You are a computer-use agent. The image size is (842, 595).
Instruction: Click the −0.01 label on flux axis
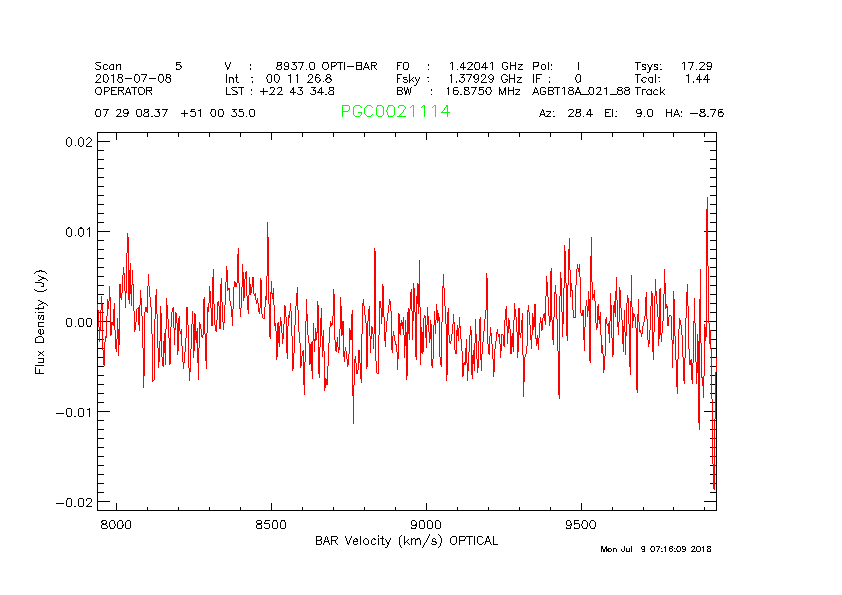pyautogui.click(x=75, y=412)
